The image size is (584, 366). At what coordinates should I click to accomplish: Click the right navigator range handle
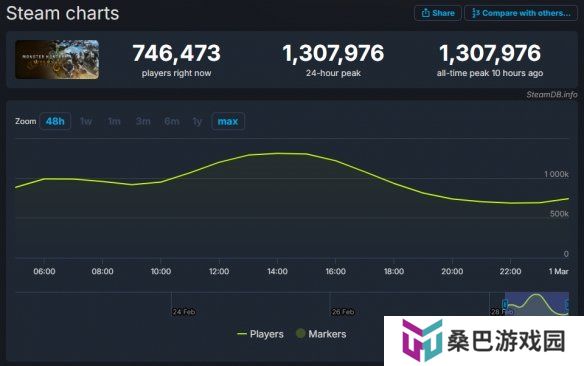pyautogui.click(x=567, y=304)
